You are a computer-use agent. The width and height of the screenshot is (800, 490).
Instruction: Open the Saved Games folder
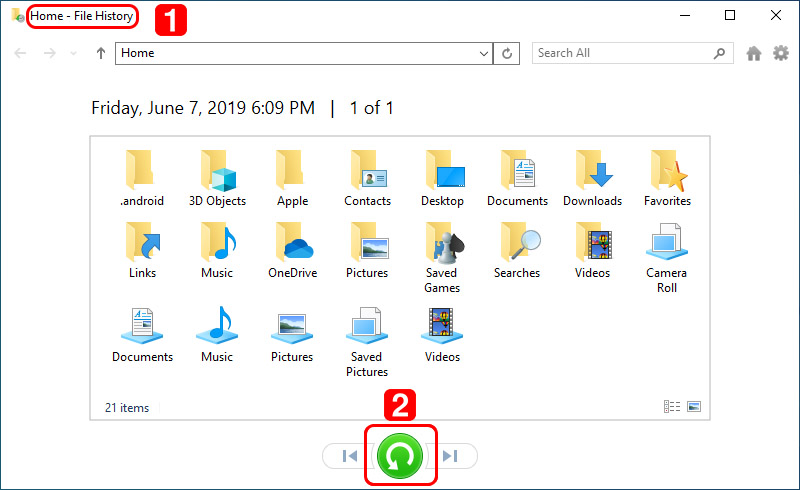(x=442, y=258)
